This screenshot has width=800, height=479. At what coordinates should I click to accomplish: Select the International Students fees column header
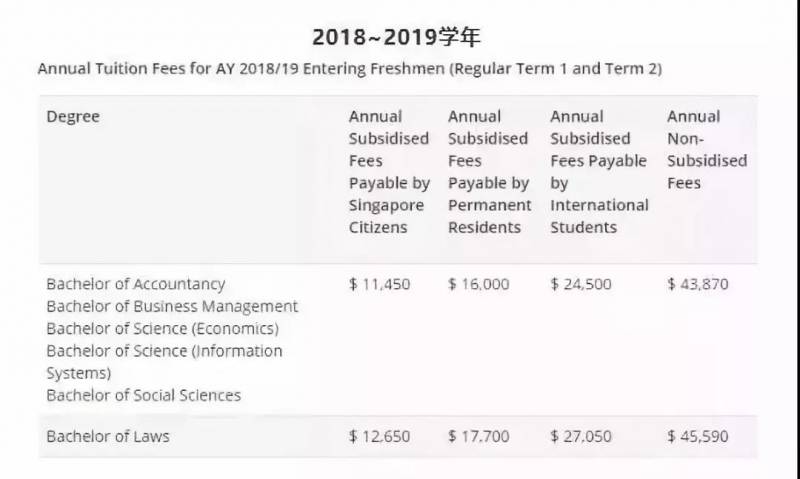click(x=599, y=171)
